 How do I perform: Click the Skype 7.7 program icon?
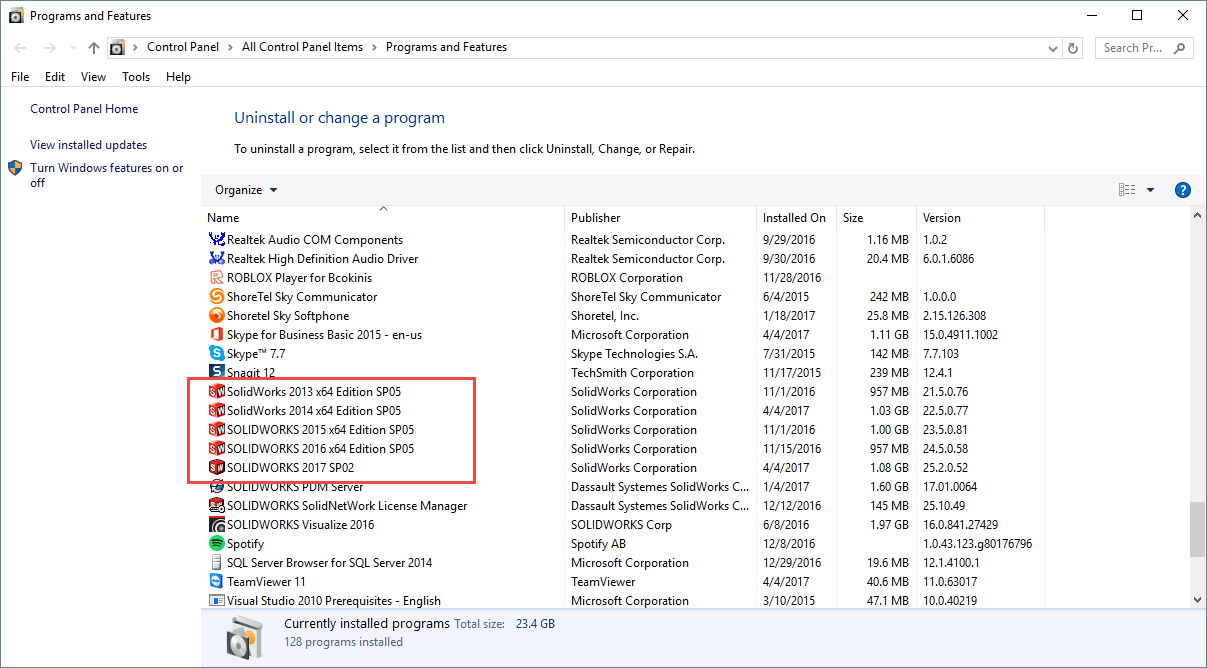[217, 354]
